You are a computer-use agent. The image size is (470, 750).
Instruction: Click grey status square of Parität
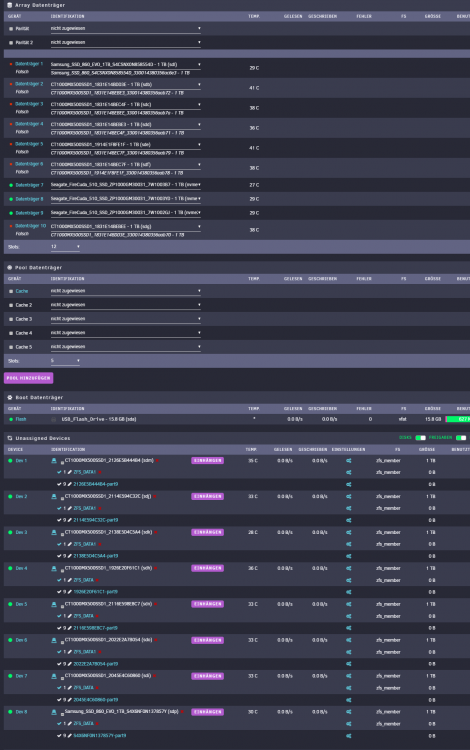point(11,29)
